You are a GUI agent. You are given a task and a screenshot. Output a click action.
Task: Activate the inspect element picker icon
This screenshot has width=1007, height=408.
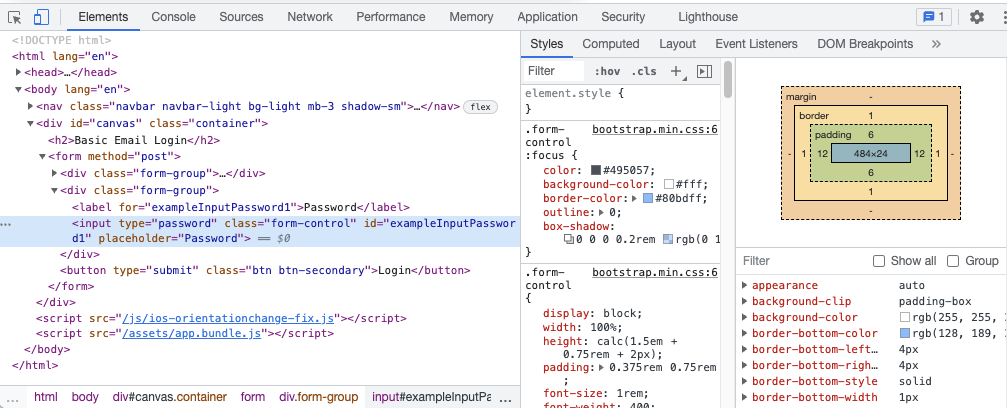pos(15,17)
